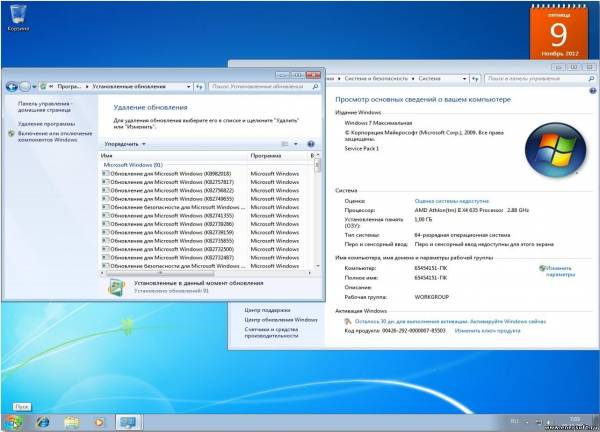Image resolution: width=600 pixels, height=432 pixels.
Task: Launch Internet Explorer from the taskbar
Action: (42, 422)
